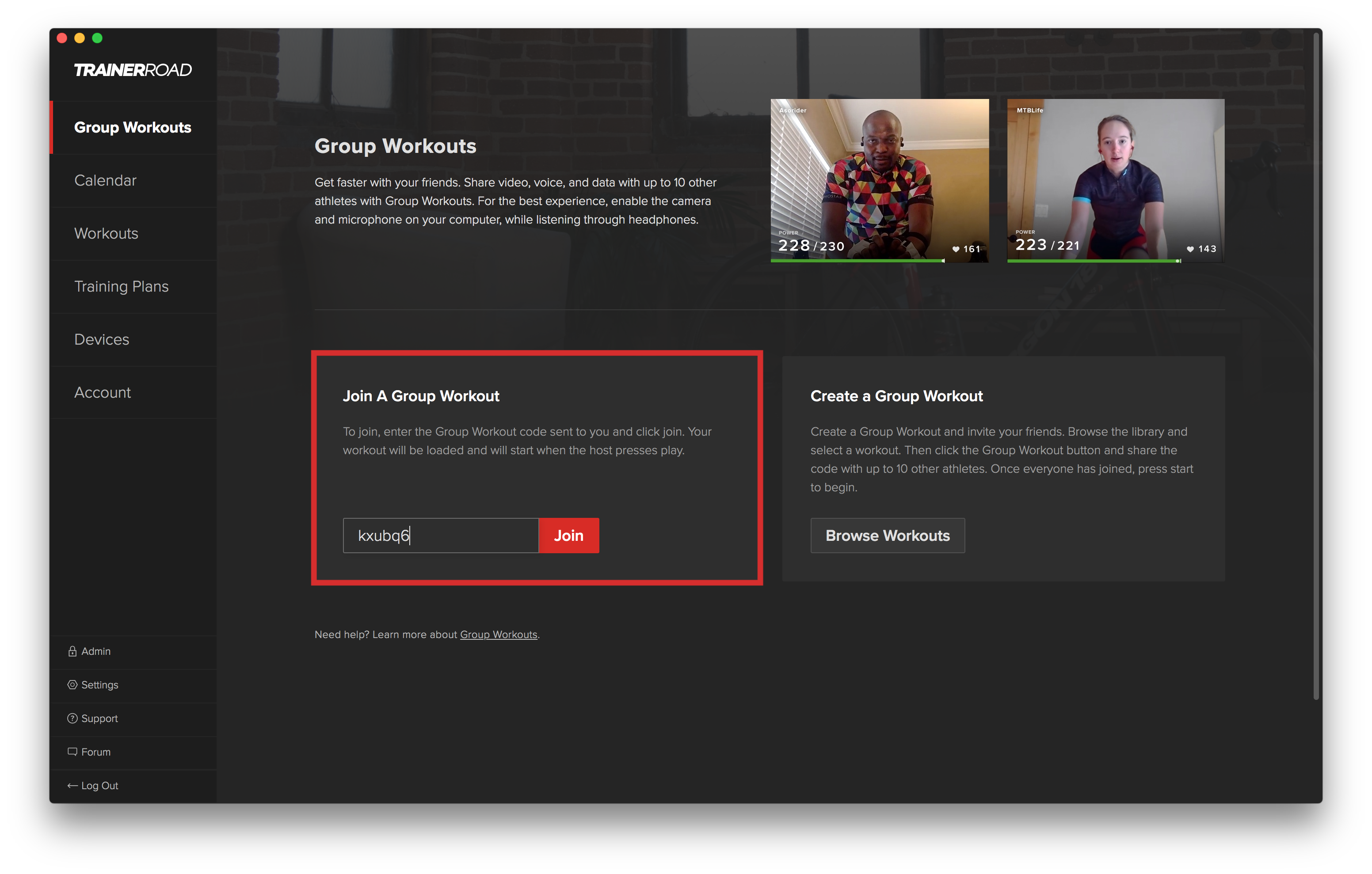Image resolution: width=1372 pixels, height=874 pixels.
Task: Click the Log Out arrow icon
Action: coord(72,786)
